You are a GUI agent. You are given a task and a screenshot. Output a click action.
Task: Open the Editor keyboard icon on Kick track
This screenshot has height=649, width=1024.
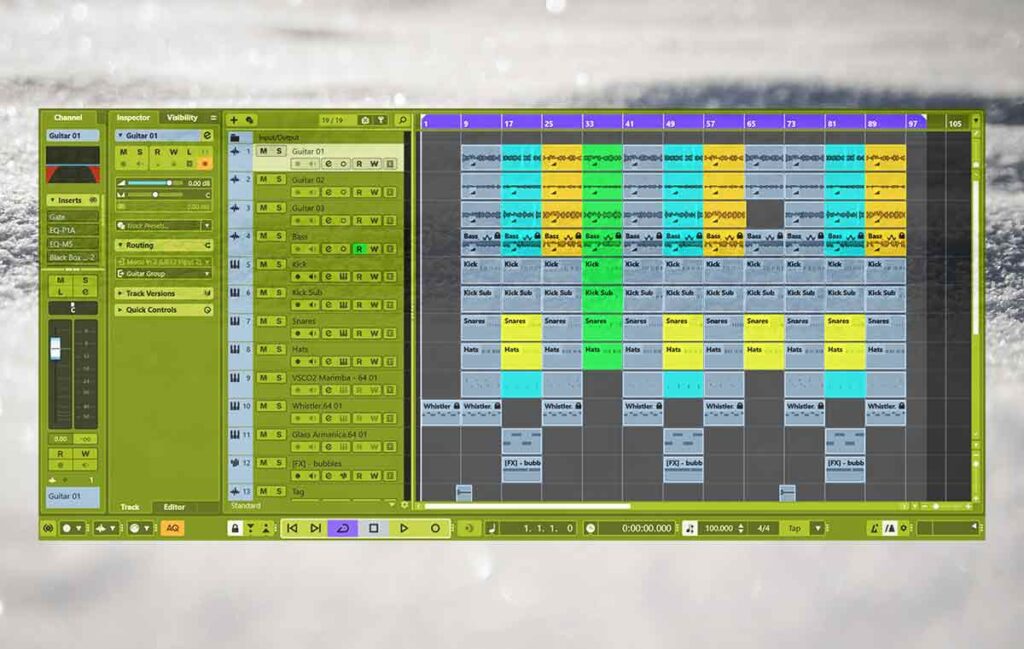tap(343, 276)
